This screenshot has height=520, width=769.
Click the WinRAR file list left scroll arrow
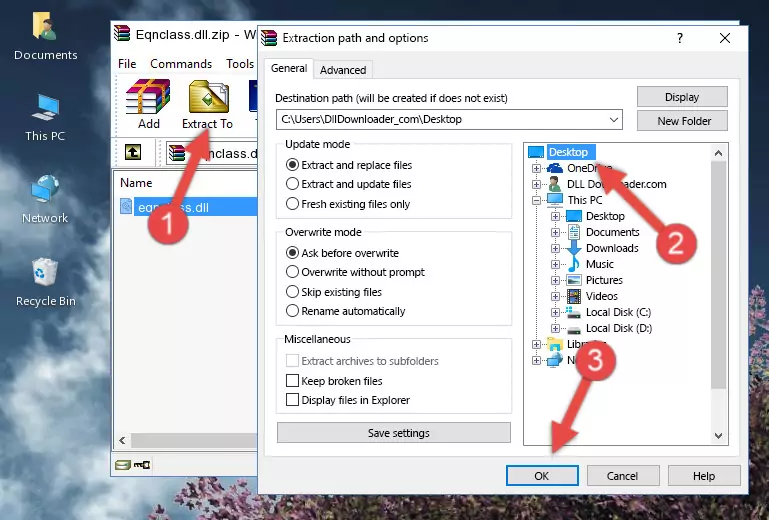pos(123,441)
